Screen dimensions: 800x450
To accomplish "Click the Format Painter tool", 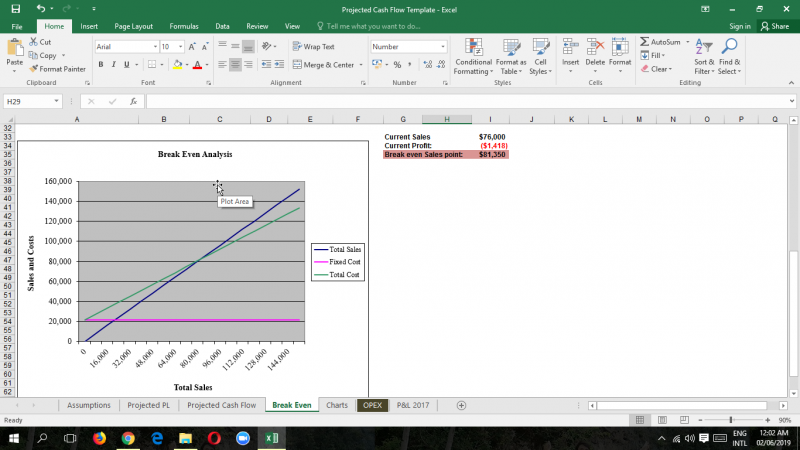I will pyautogui.click(x=61, y=69).
